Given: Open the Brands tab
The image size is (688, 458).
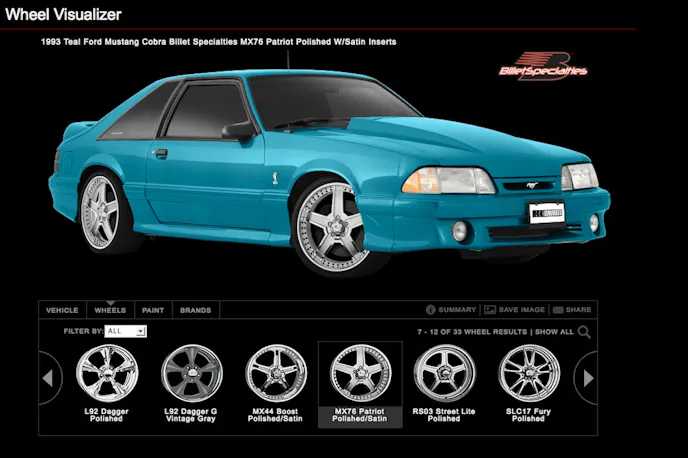Looking at the screenshot, I should (x=195, y=310).
